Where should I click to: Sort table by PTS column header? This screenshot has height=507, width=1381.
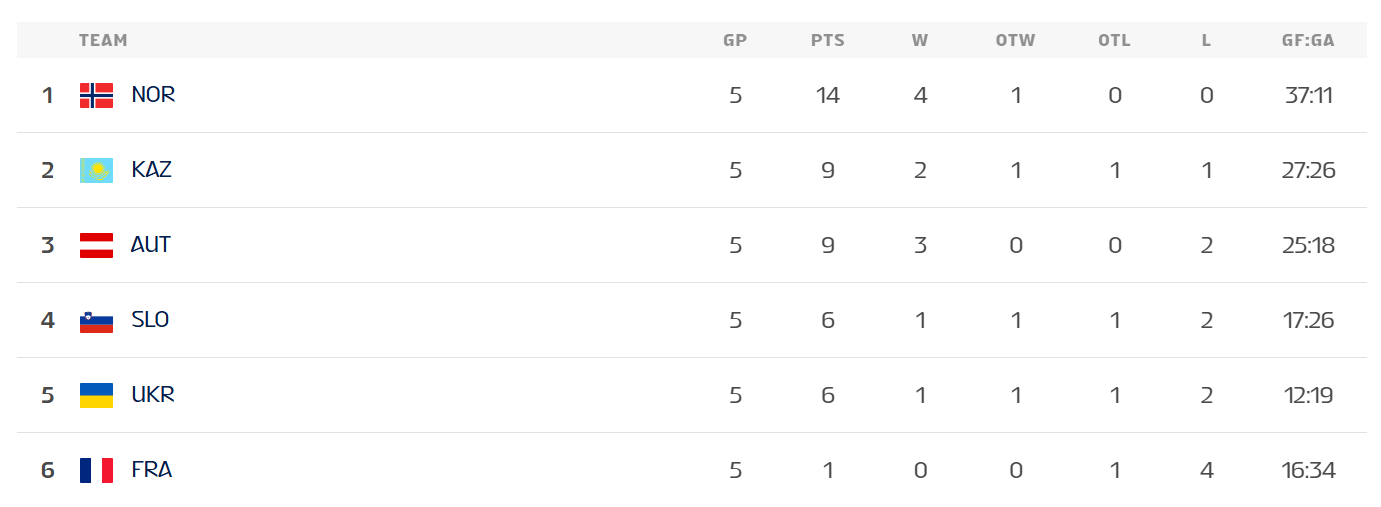click(x=827, y=41)
